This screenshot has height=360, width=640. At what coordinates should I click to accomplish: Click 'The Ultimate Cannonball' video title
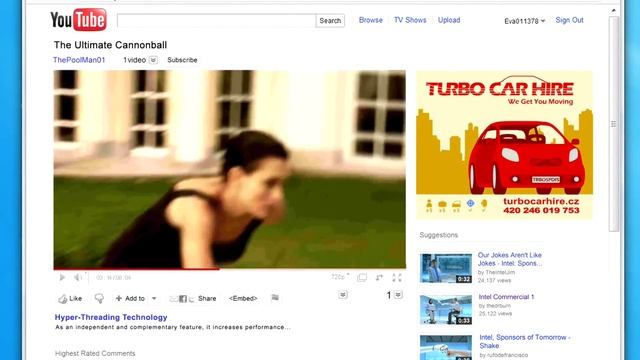tap(110, 45)
